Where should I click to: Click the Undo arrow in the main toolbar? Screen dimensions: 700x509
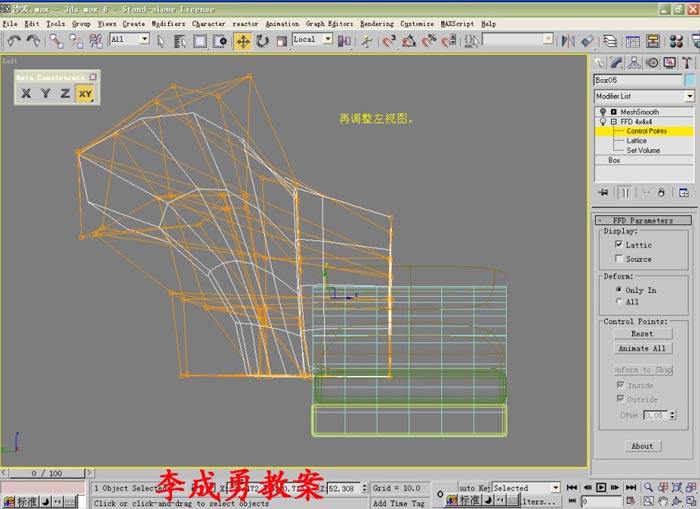[x=14, y=41]
